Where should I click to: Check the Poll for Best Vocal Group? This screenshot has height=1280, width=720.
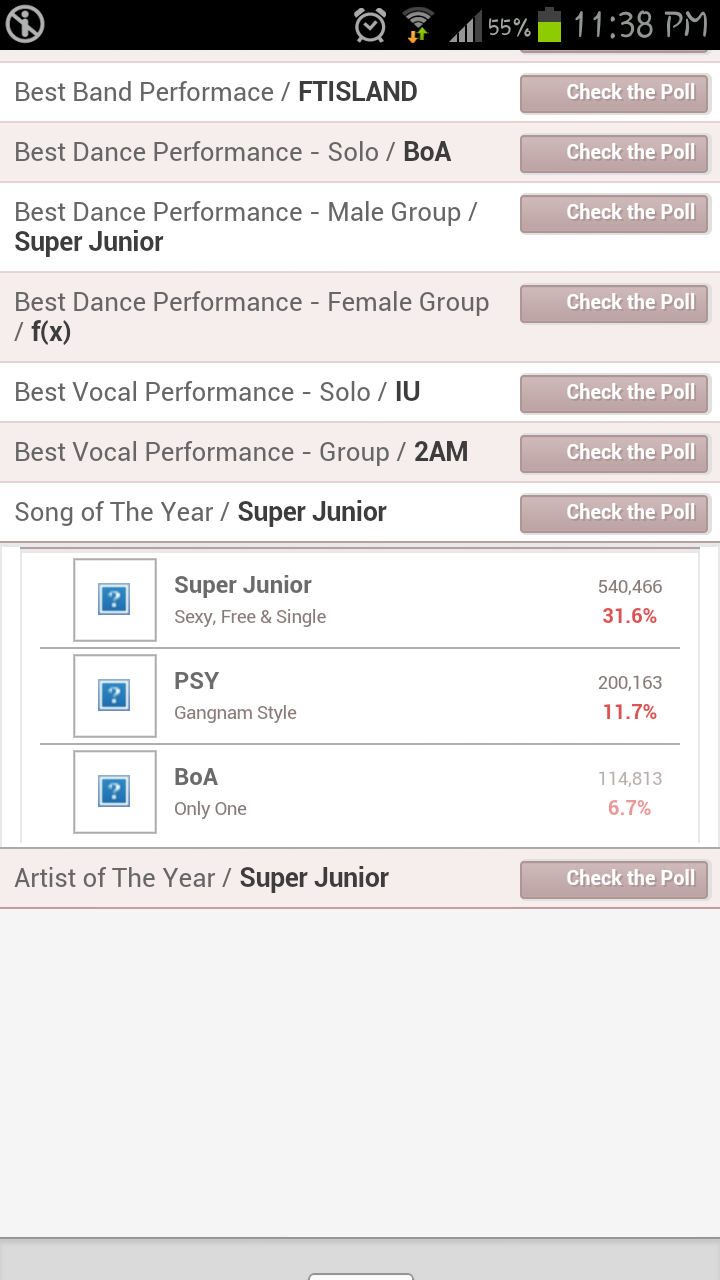point(614,453)
